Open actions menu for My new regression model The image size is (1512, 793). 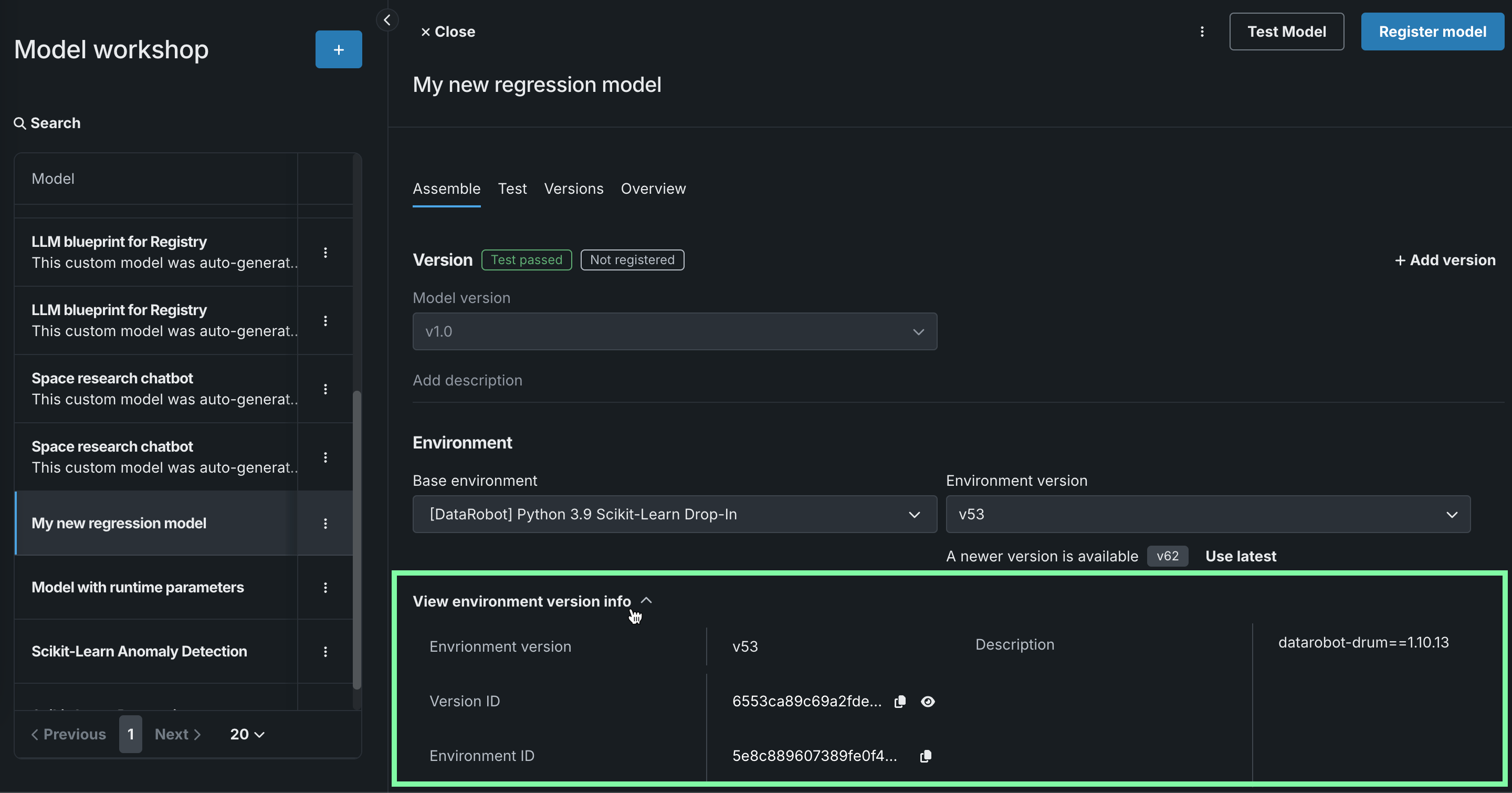click(325, 524)
